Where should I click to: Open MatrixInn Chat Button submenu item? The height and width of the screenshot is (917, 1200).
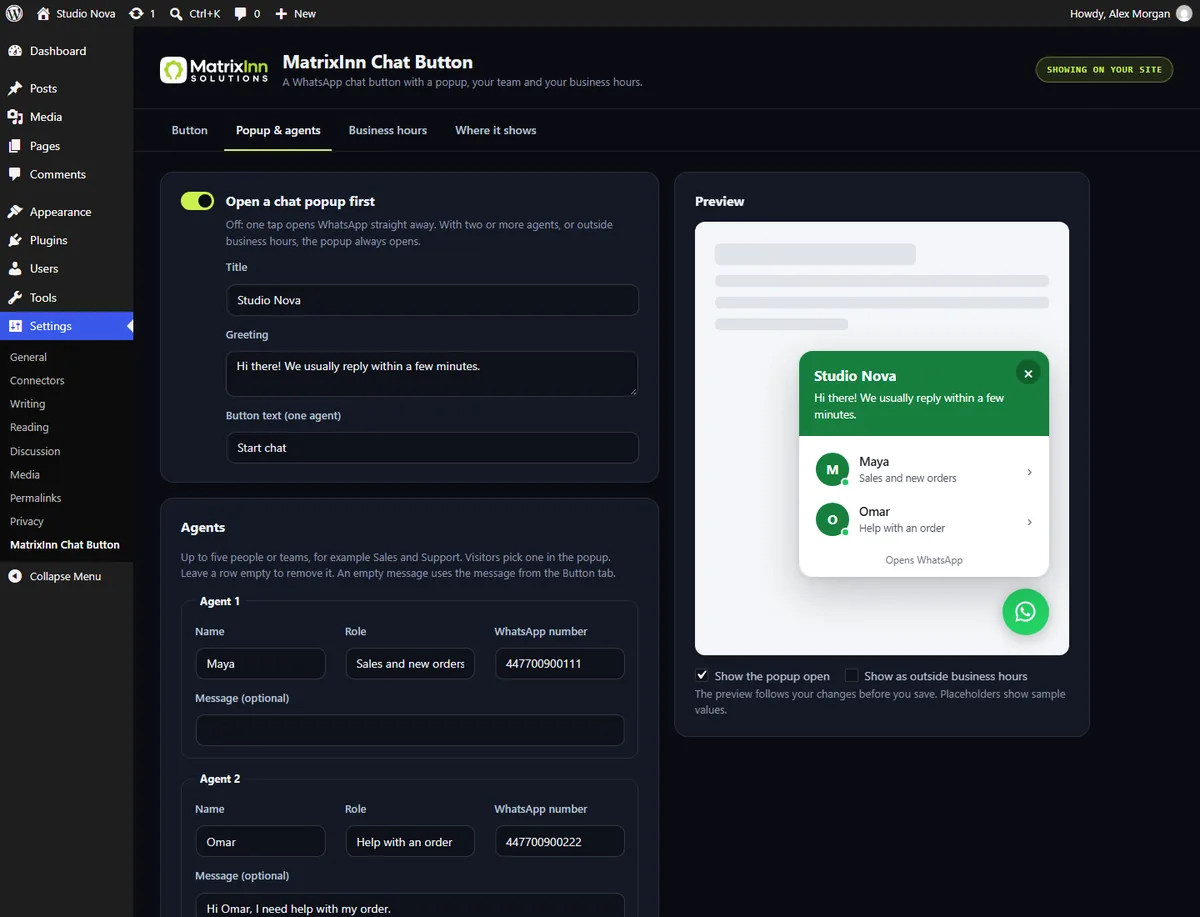[66, 545]
